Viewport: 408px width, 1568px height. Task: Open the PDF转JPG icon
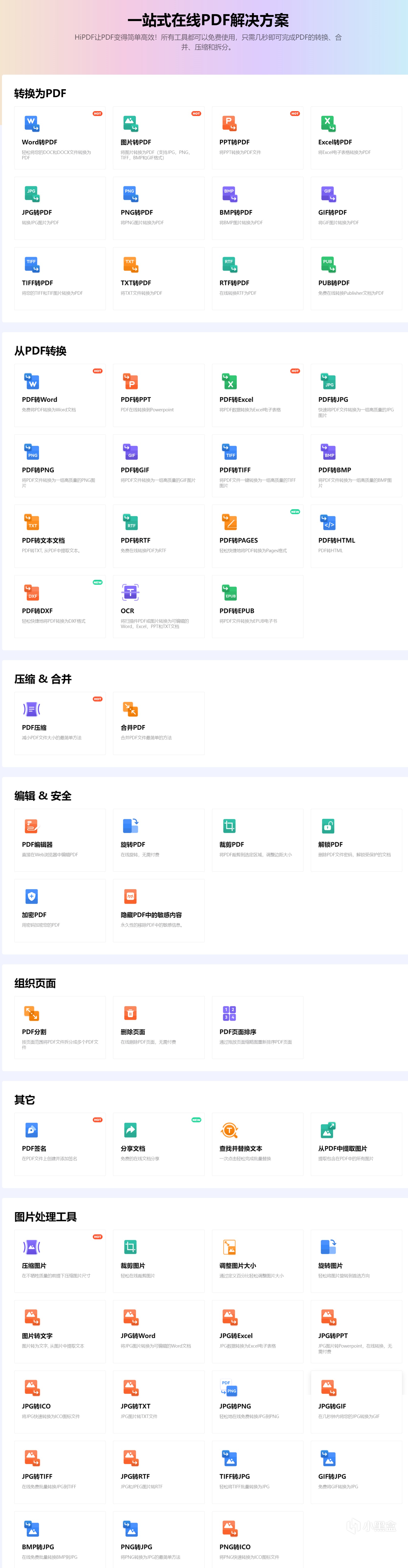328,381
